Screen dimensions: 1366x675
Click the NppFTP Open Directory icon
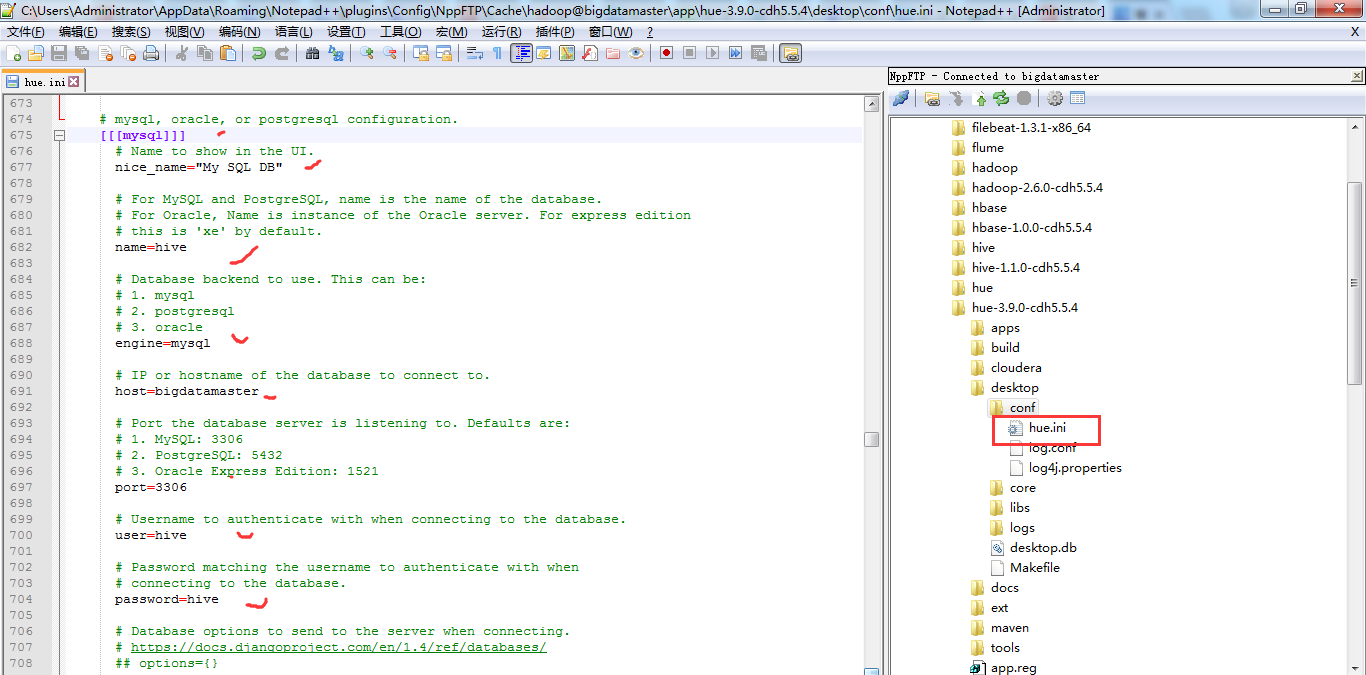point(933,98)
